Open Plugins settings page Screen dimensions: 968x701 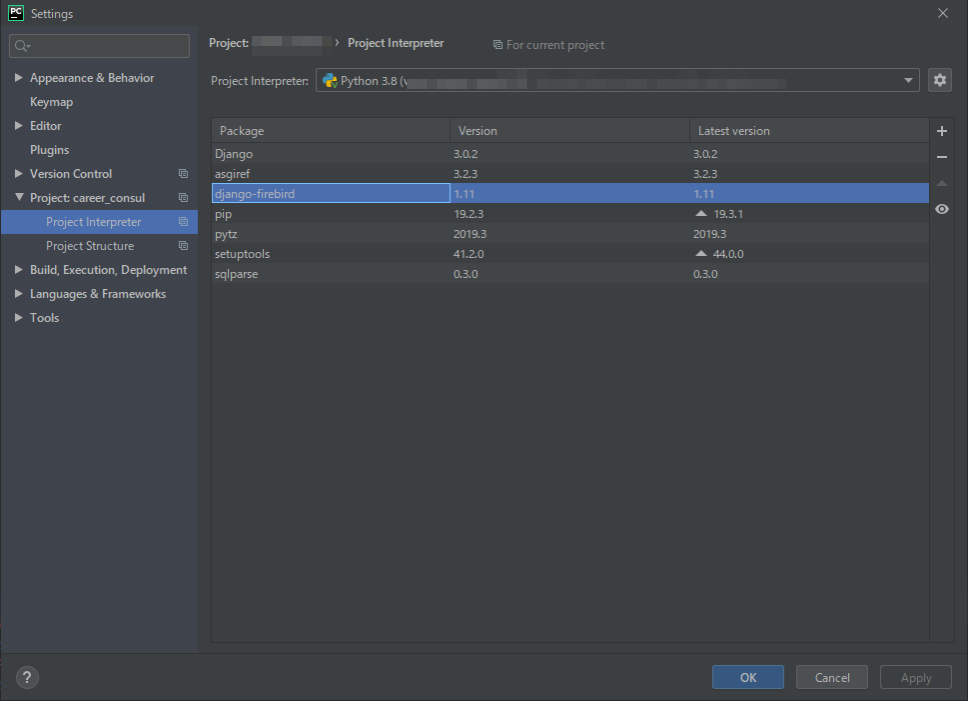click(x=49, y=150)
